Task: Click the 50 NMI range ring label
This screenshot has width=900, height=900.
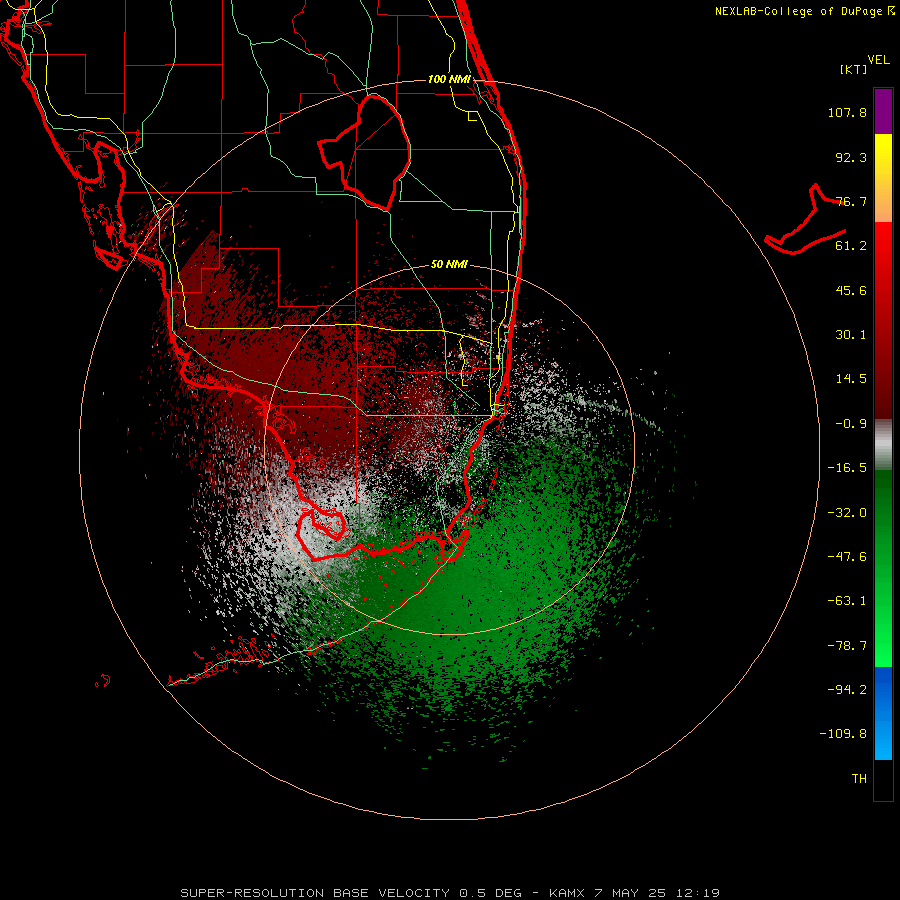Action: (x=449, y=265)
